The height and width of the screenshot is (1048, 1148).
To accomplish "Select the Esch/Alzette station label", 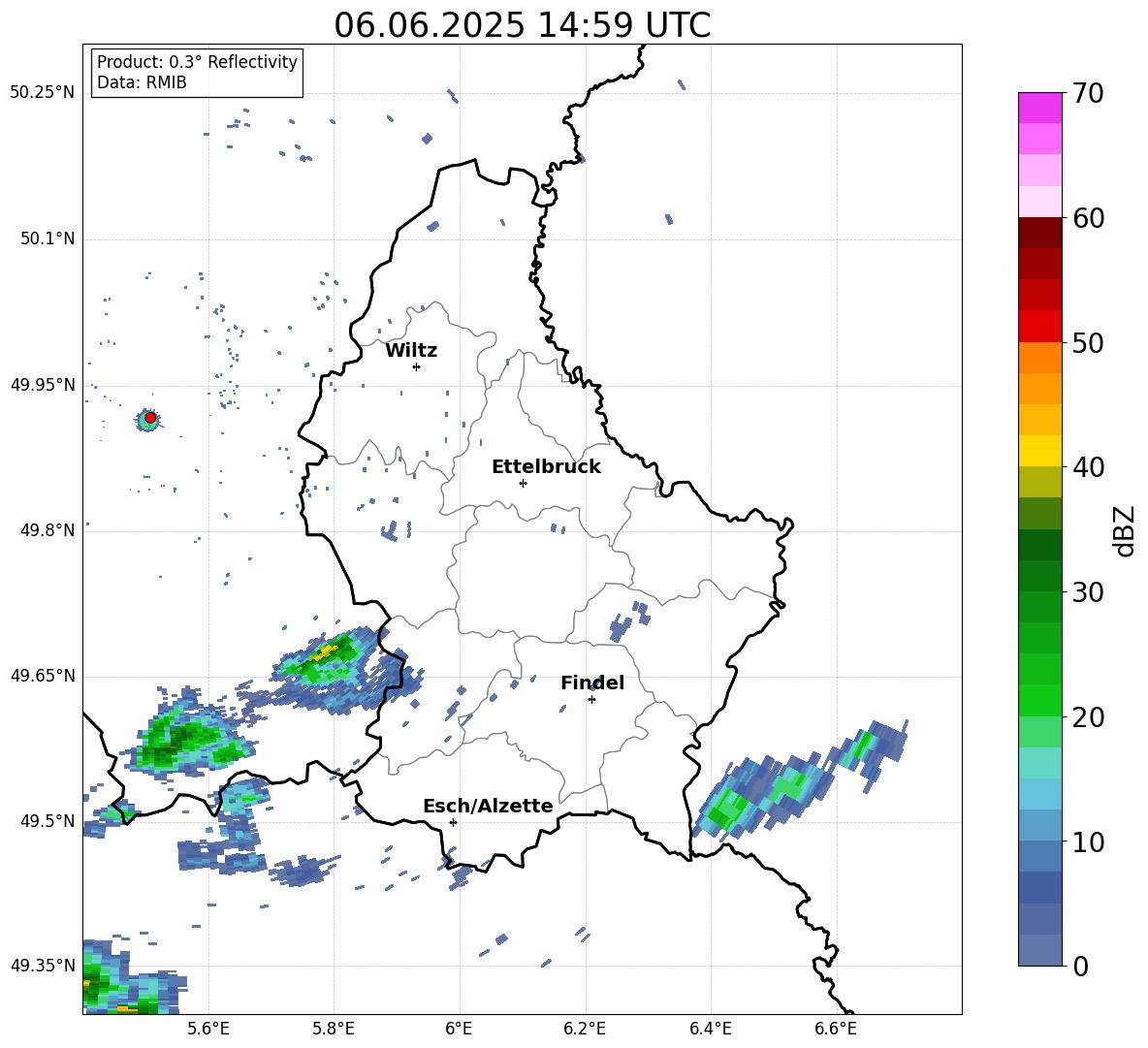I will pos(488,806).
